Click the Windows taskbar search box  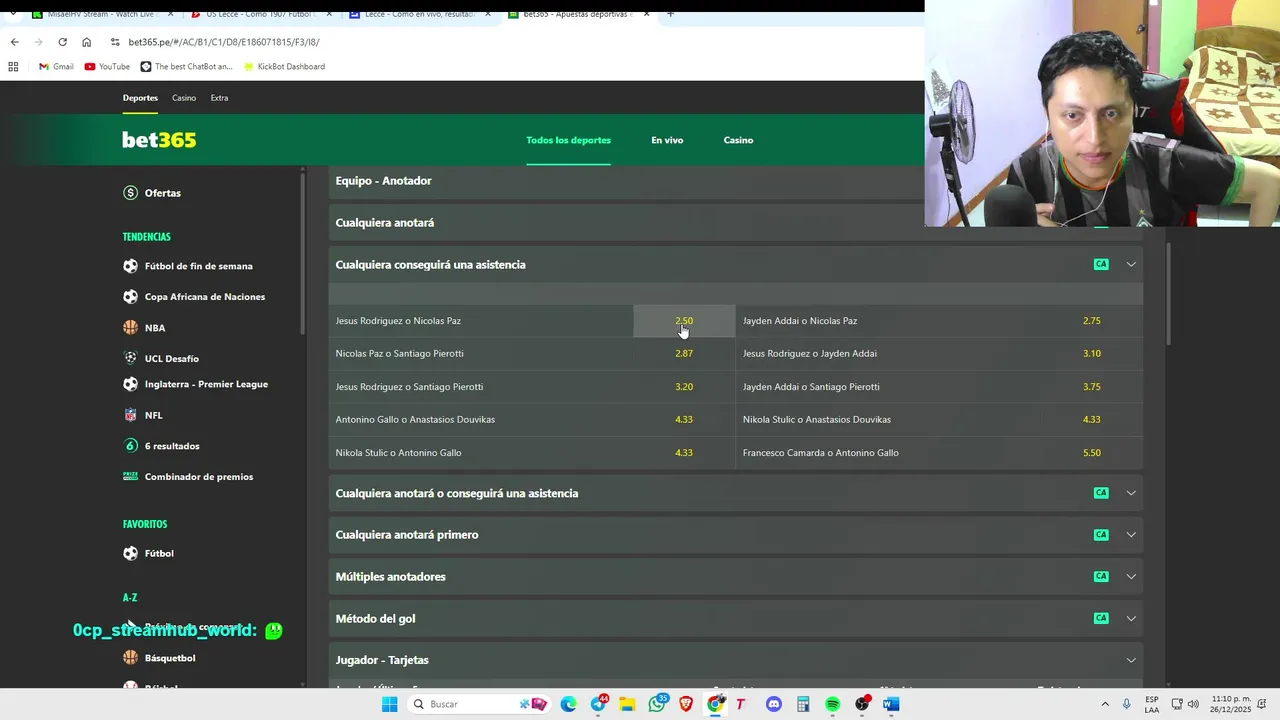[480, 704]
